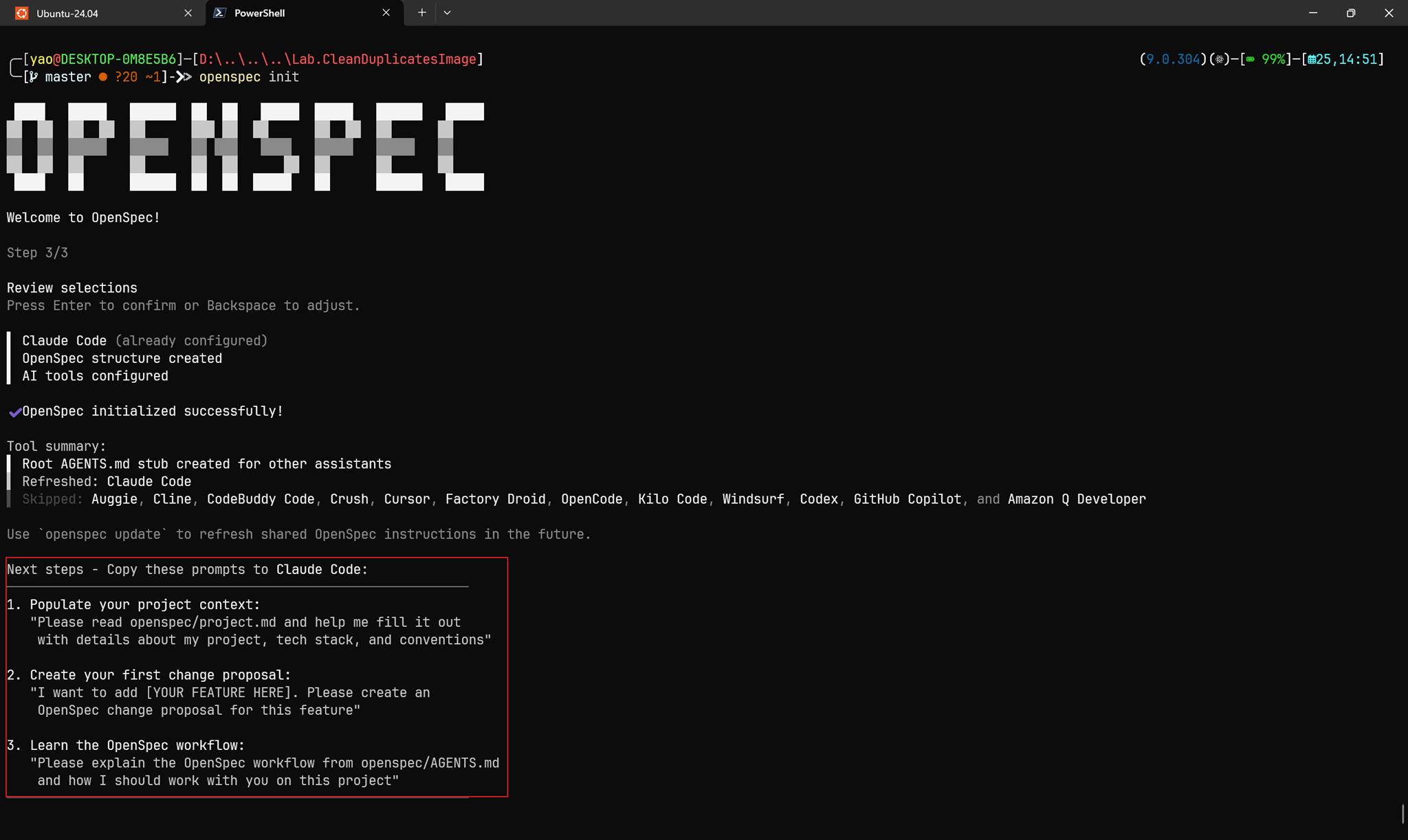Restore down the terminal window

pos(1350,13)
